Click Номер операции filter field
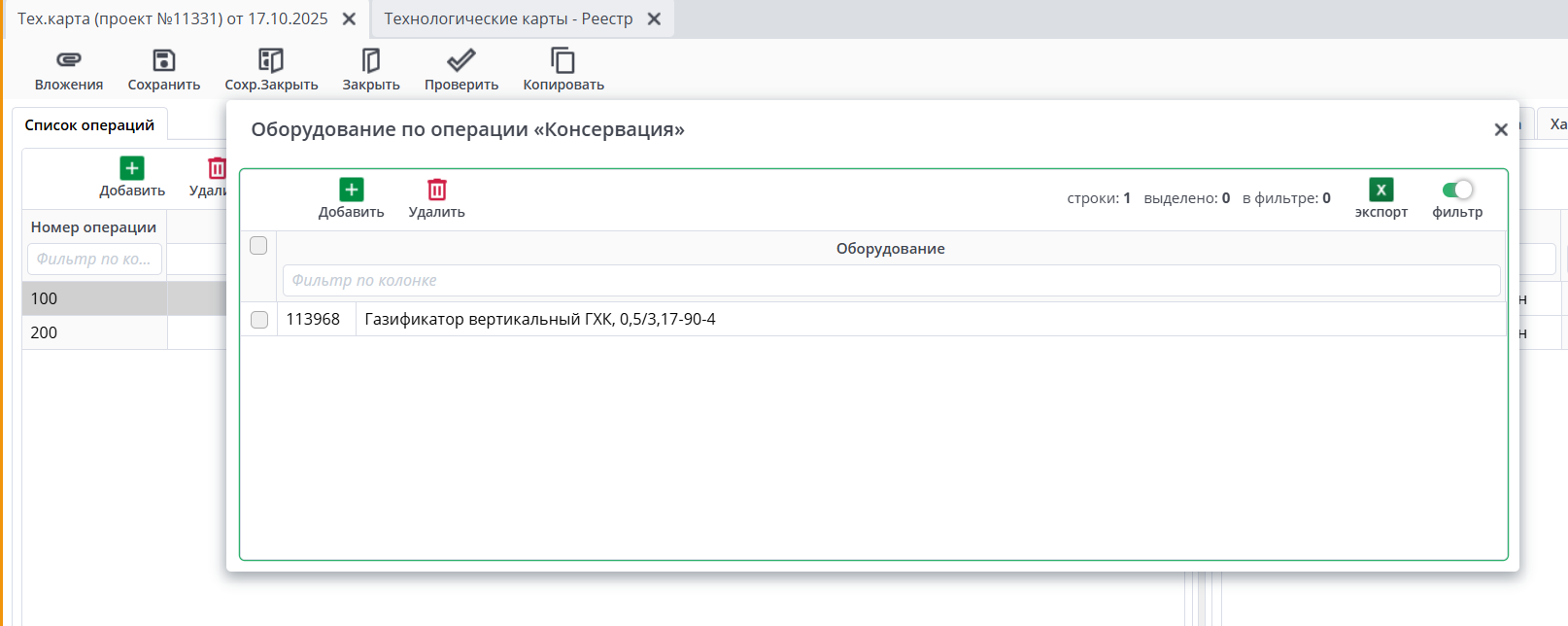Image resolution: width=1568 pixels, height=626 pixels. (94, 259)
